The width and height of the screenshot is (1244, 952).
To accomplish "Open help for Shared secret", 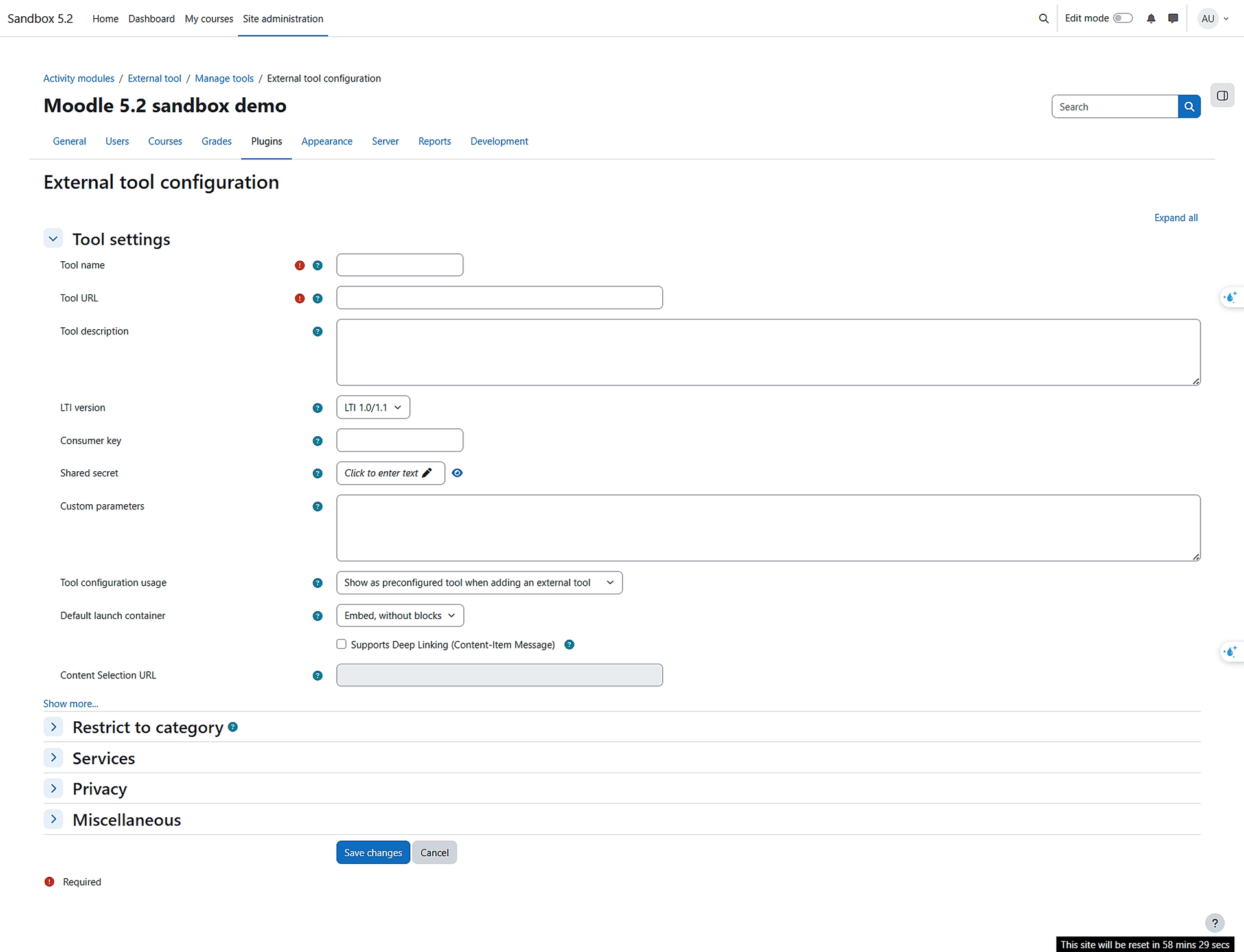I will pos(317,473).
